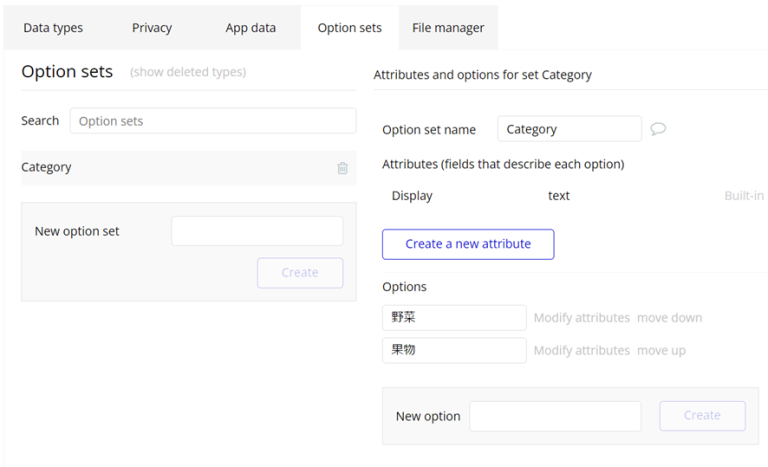Click the New option set name field

pyautogui.click(x=257, y=231)
